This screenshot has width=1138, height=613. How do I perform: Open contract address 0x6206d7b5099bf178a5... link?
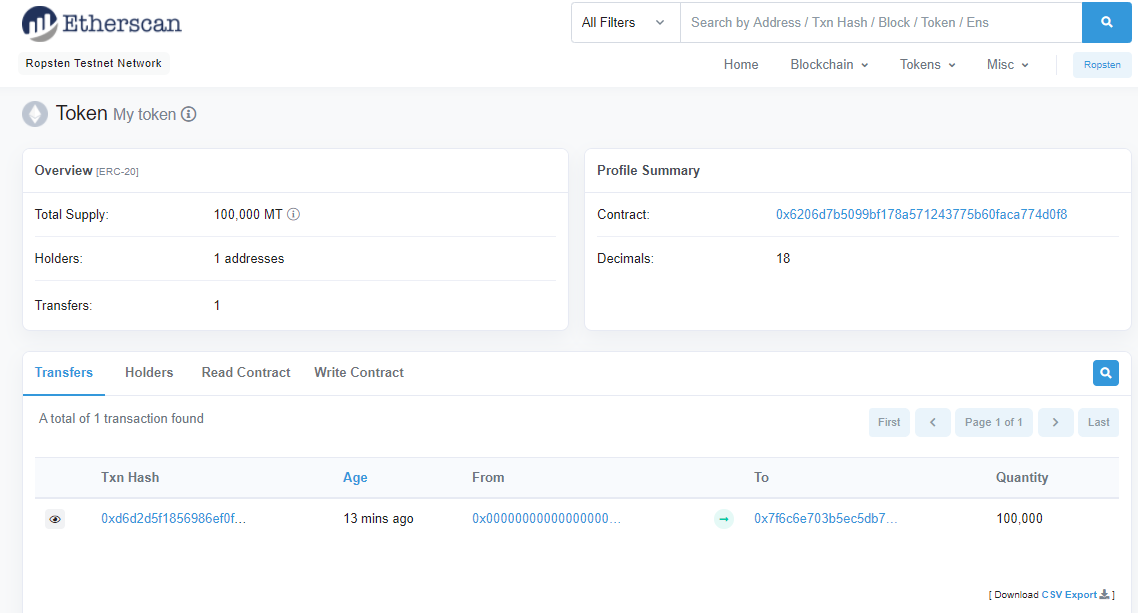[921, 214]
